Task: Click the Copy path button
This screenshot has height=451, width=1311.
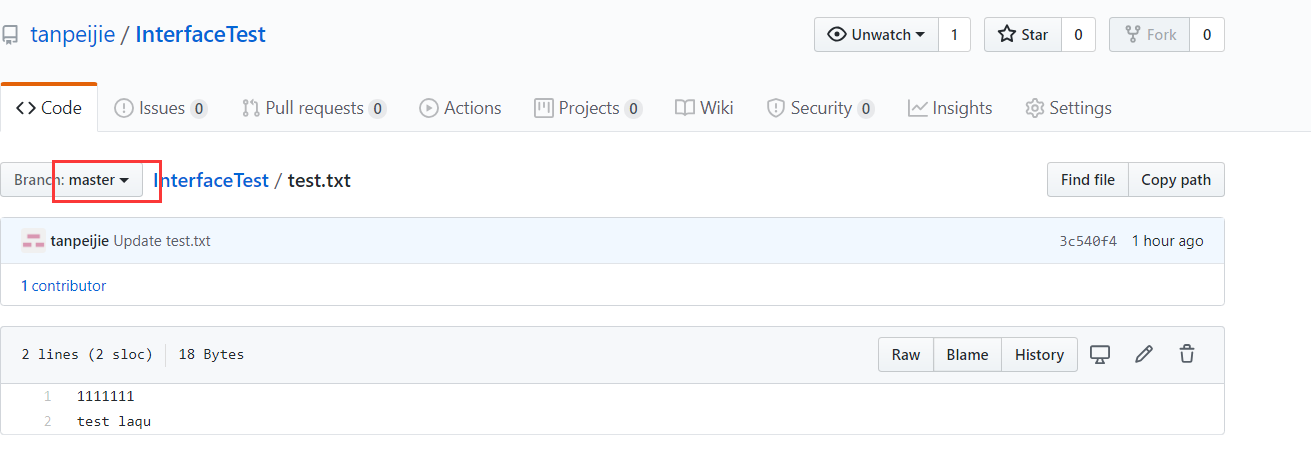Action: click(x=1175, y=180)
